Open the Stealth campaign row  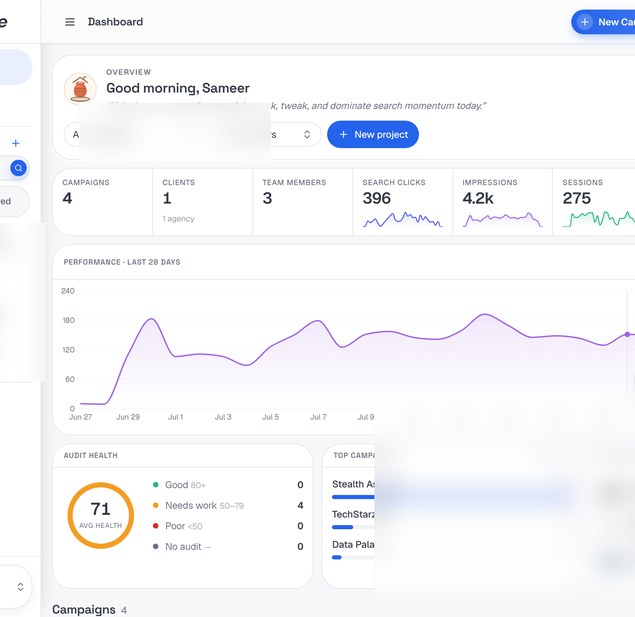tap(353, 489)
